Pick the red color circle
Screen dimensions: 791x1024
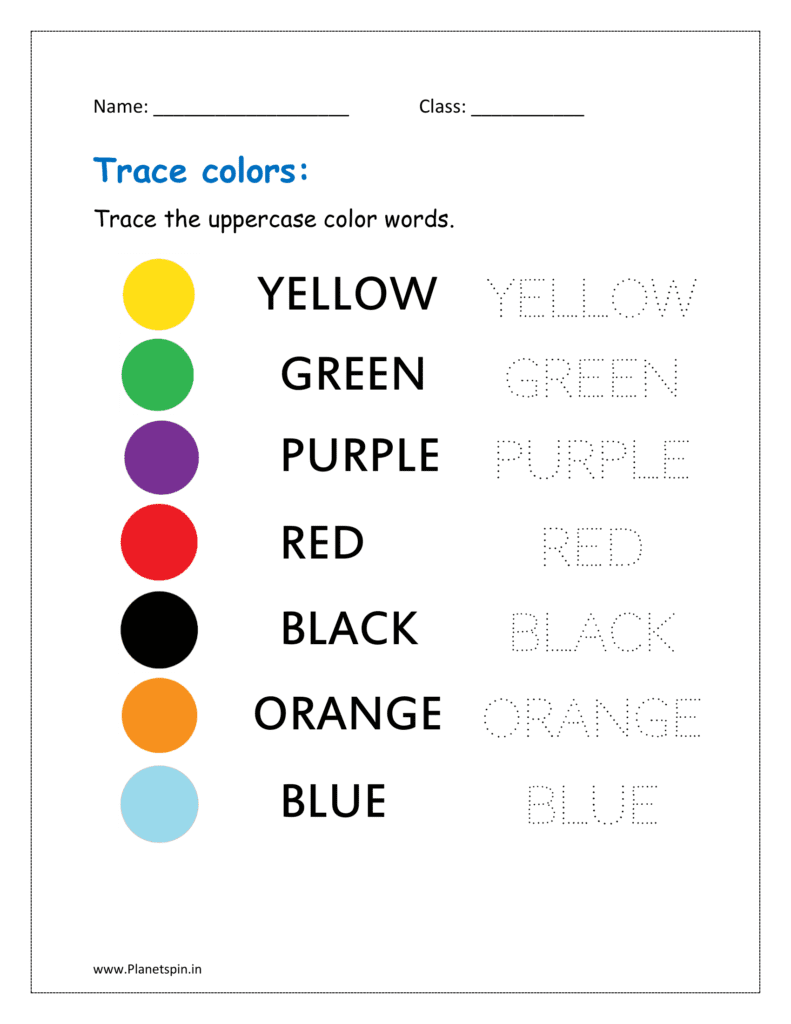[158, 543]
